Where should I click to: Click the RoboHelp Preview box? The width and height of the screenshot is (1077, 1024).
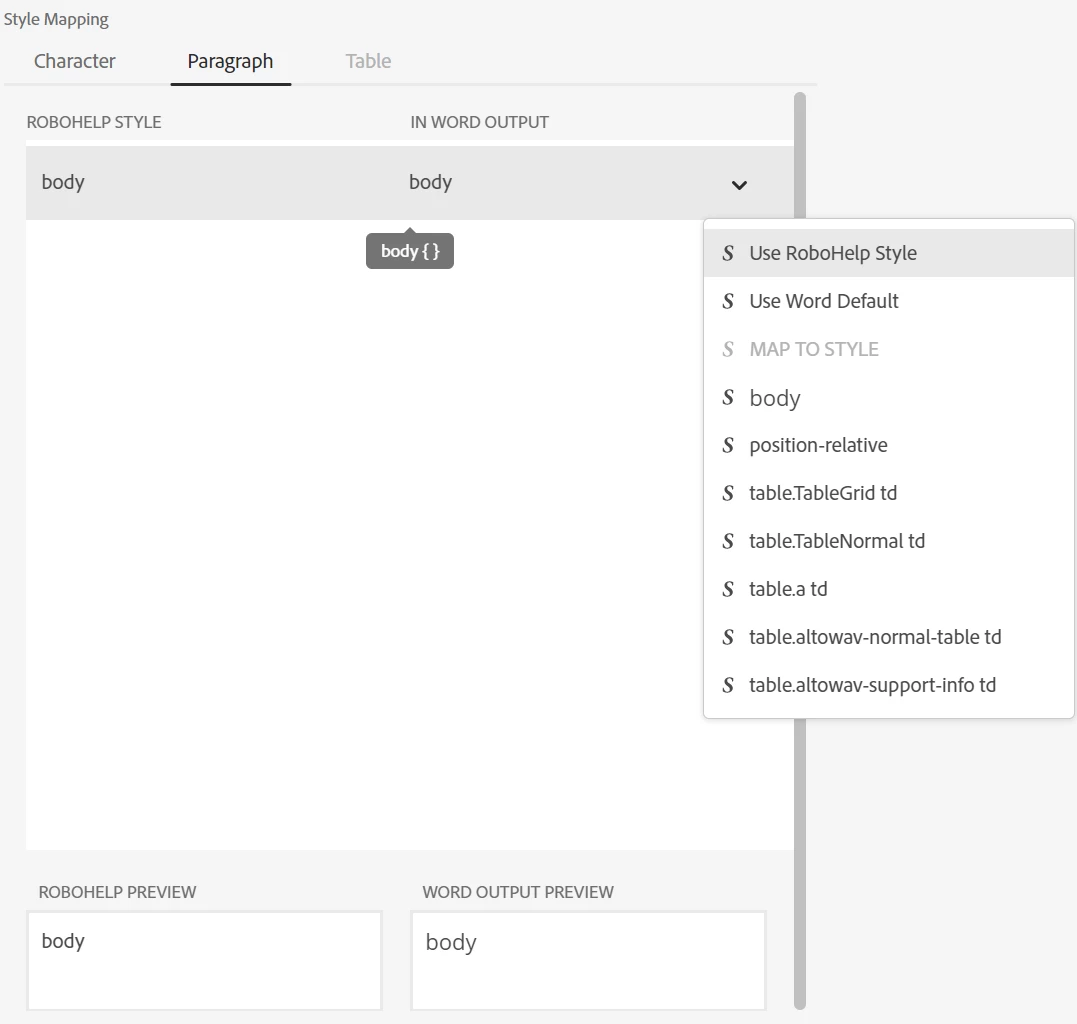click(204, 960)
